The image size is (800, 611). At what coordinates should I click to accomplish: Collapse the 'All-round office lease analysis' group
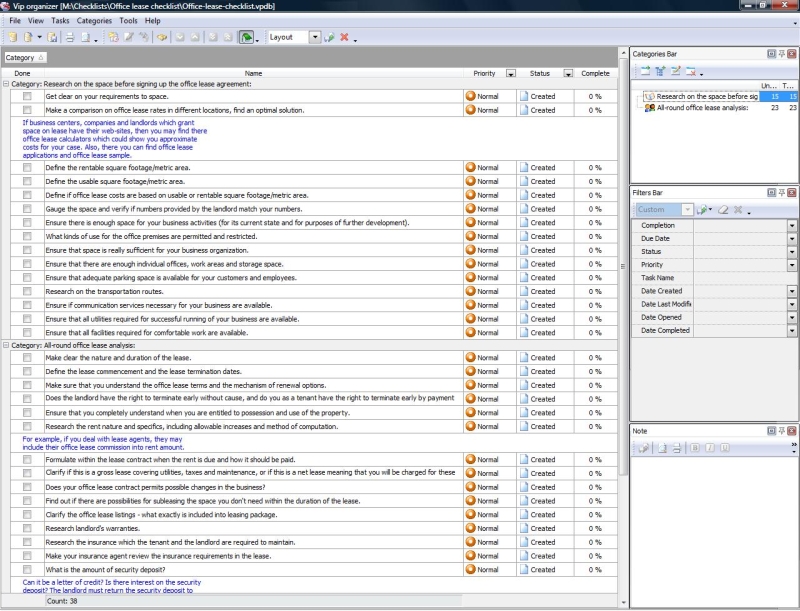click(x=6, y=345)
